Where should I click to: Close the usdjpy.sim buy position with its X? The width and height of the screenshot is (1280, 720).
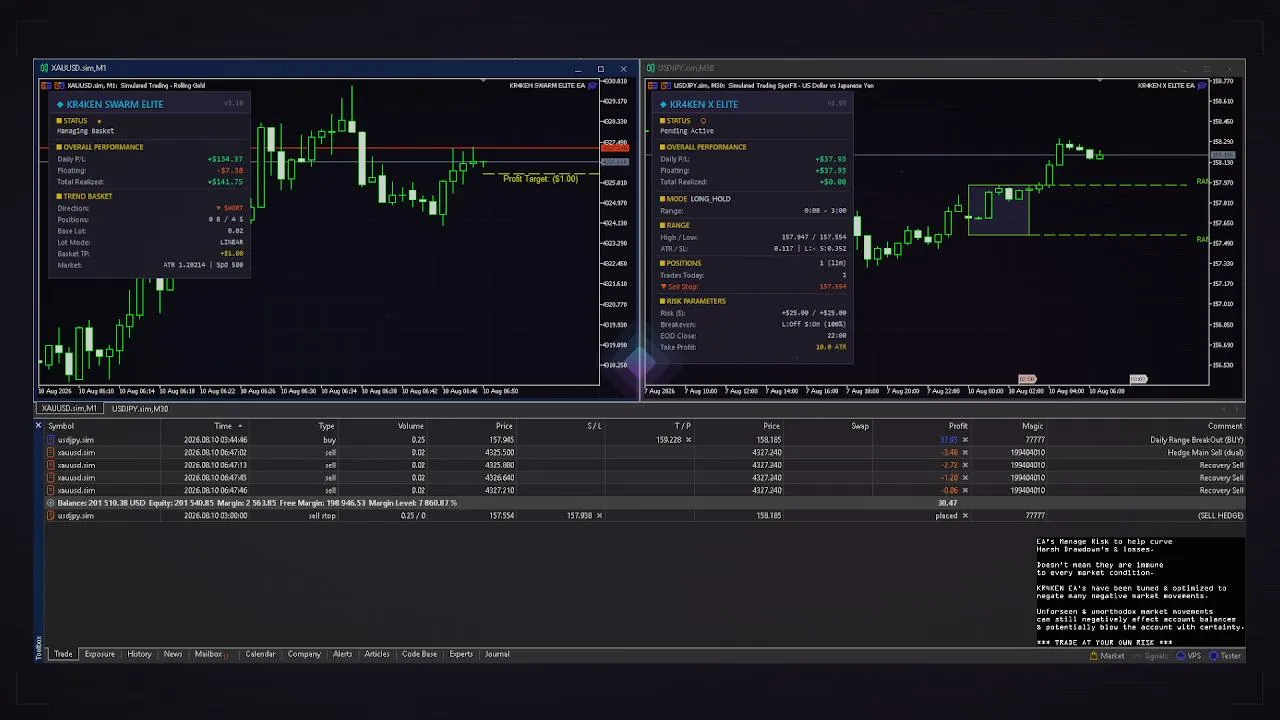965,440
